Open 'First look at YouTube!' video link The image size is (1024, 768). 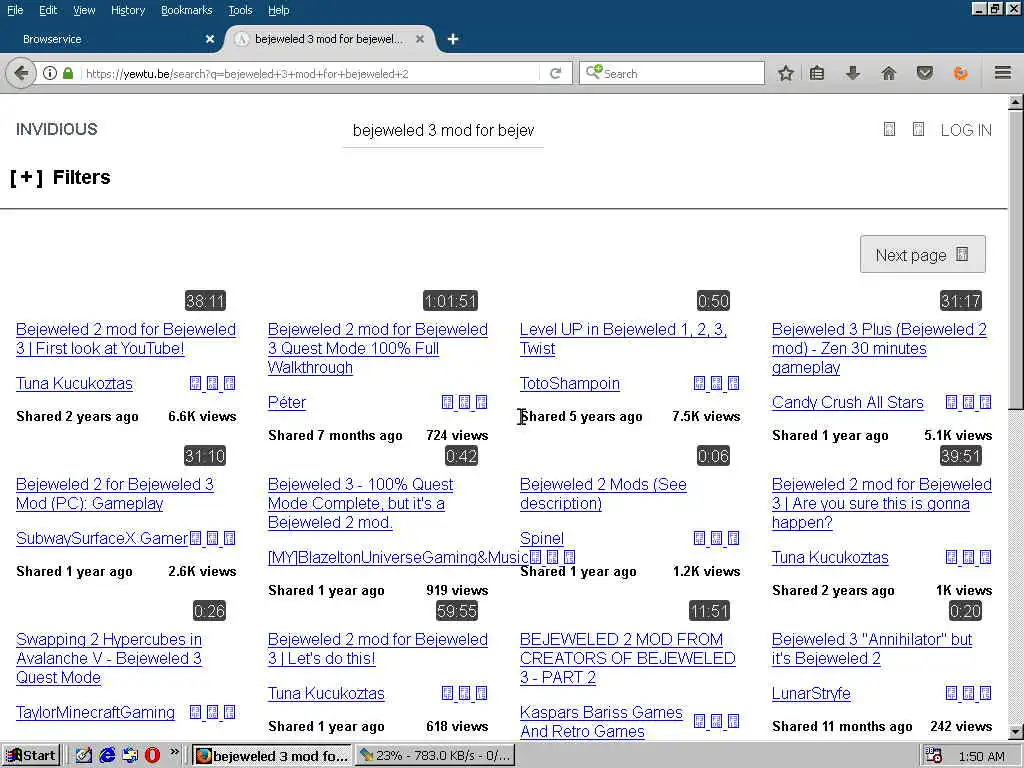coord(126,339)
